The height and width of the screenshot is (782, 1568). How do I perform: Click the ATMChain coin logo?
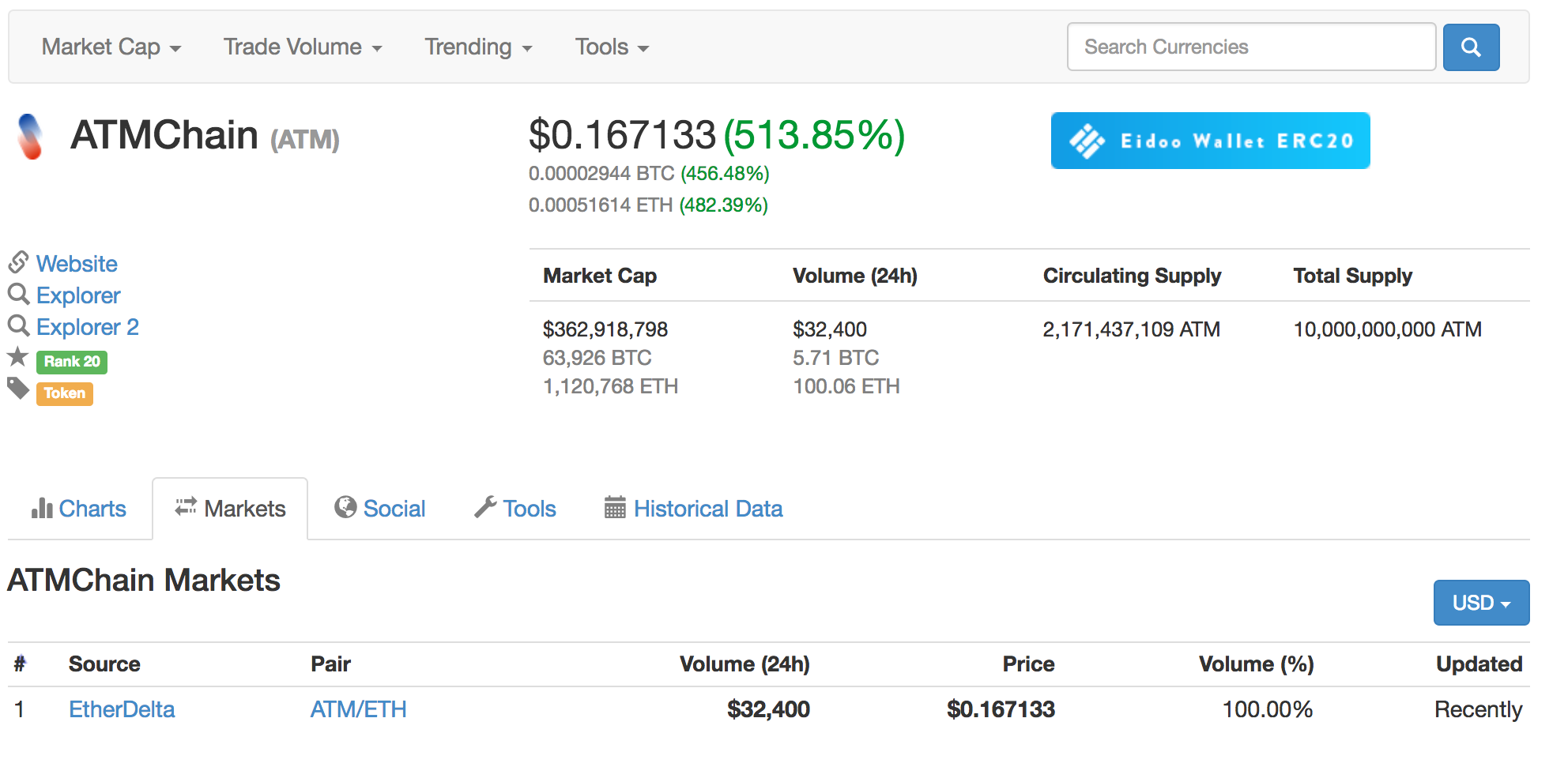30,136
